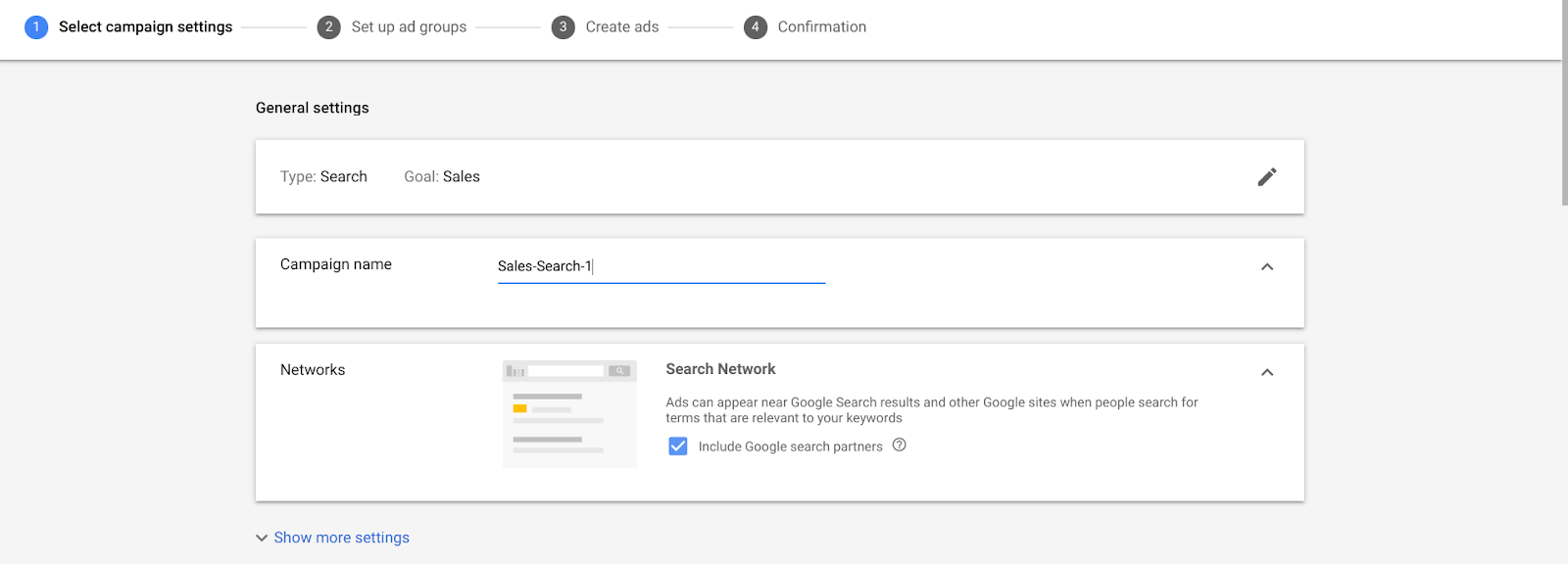Click the help icon beside search partners
The width and height of the screenshot is (1568, 564).
coord(900,446)
